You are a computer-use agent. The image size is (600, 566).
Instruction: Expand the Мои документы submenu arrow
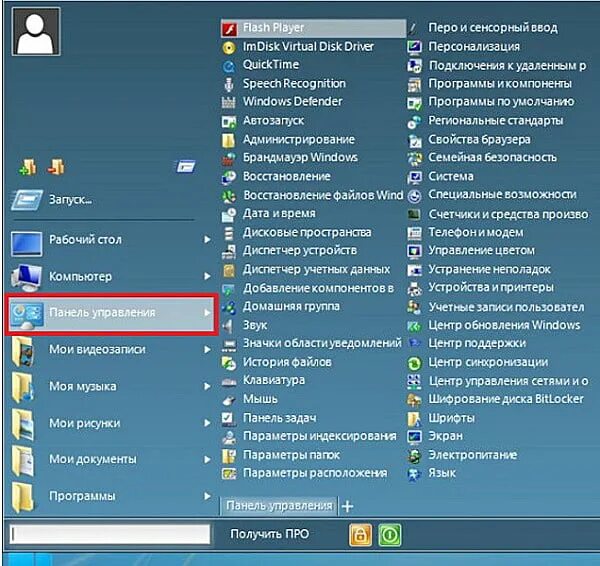[x=207, y=459]
